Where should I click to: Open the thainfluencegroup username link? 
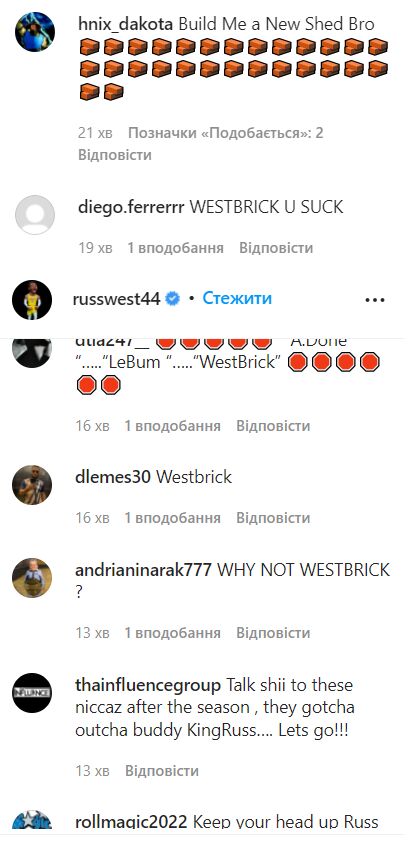coord(148,685)
